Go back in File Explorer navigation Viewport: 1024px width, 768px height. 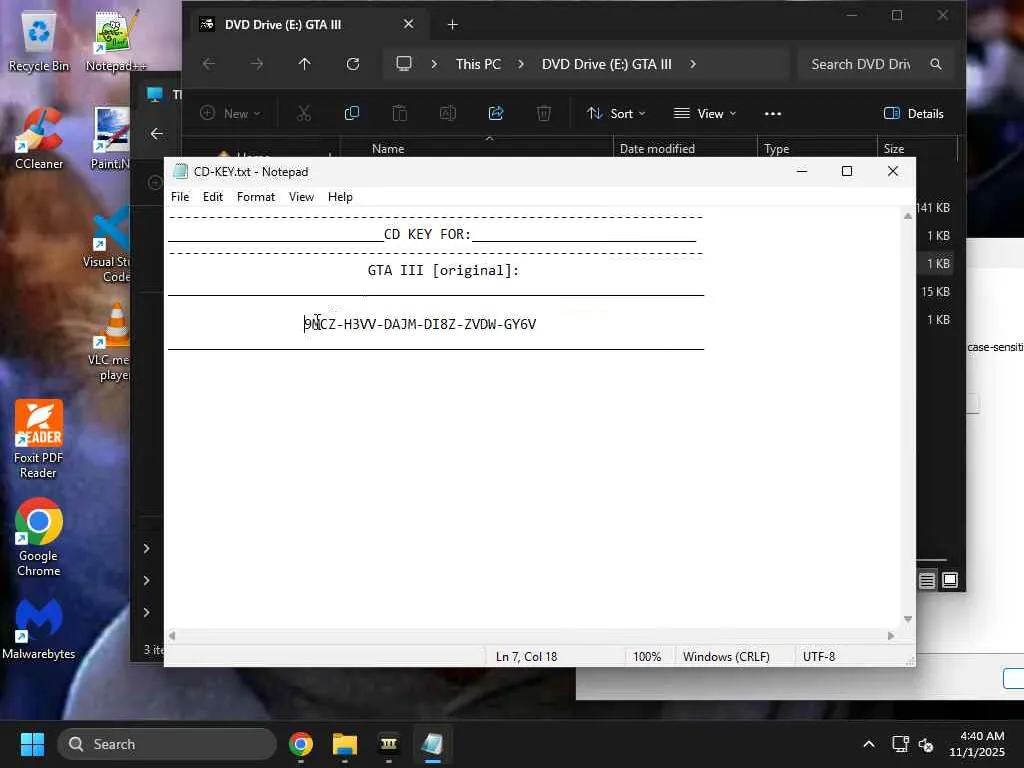(x=209, y=64)
